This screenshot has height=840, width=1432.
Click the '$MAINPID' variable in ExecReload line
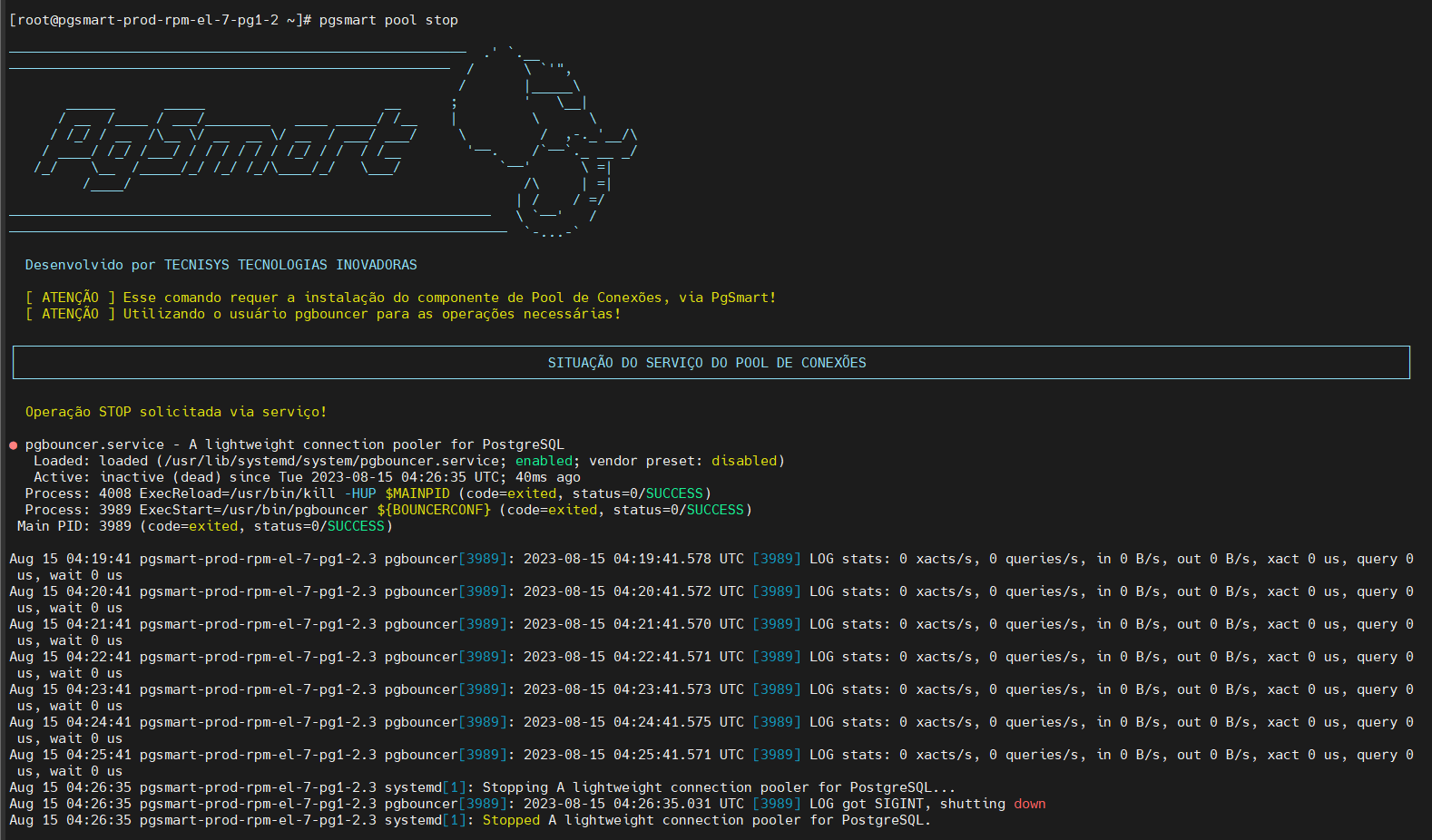pos(417,493)
